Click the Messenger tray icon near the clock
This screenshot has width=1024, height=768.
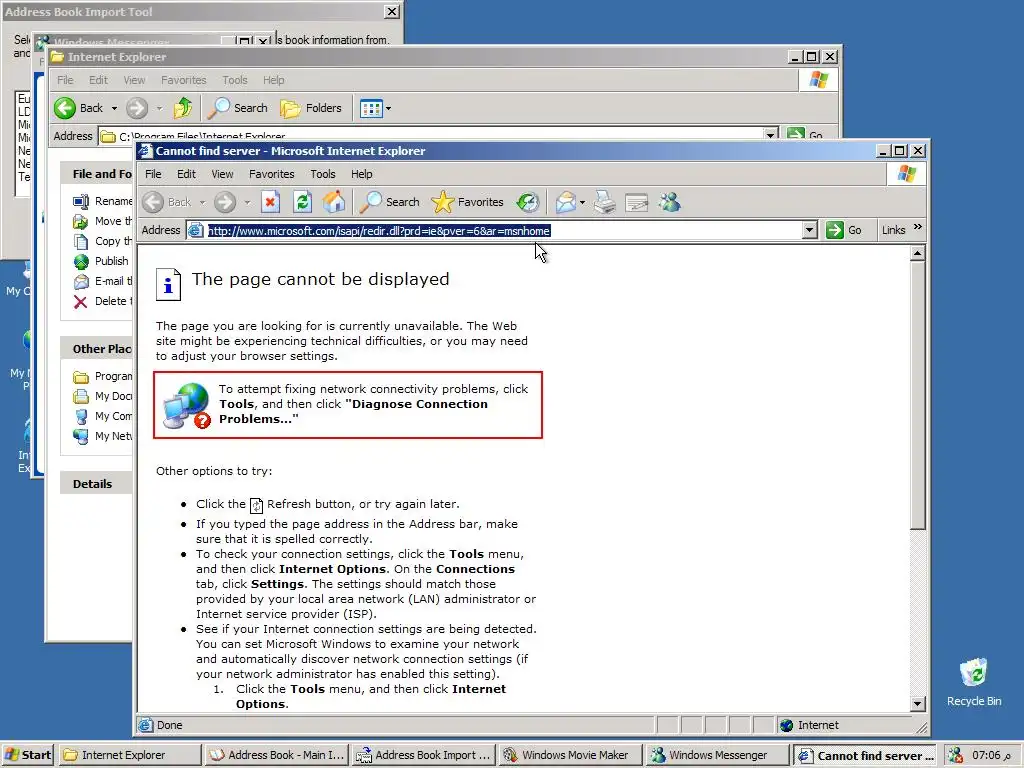pos(956,755)
